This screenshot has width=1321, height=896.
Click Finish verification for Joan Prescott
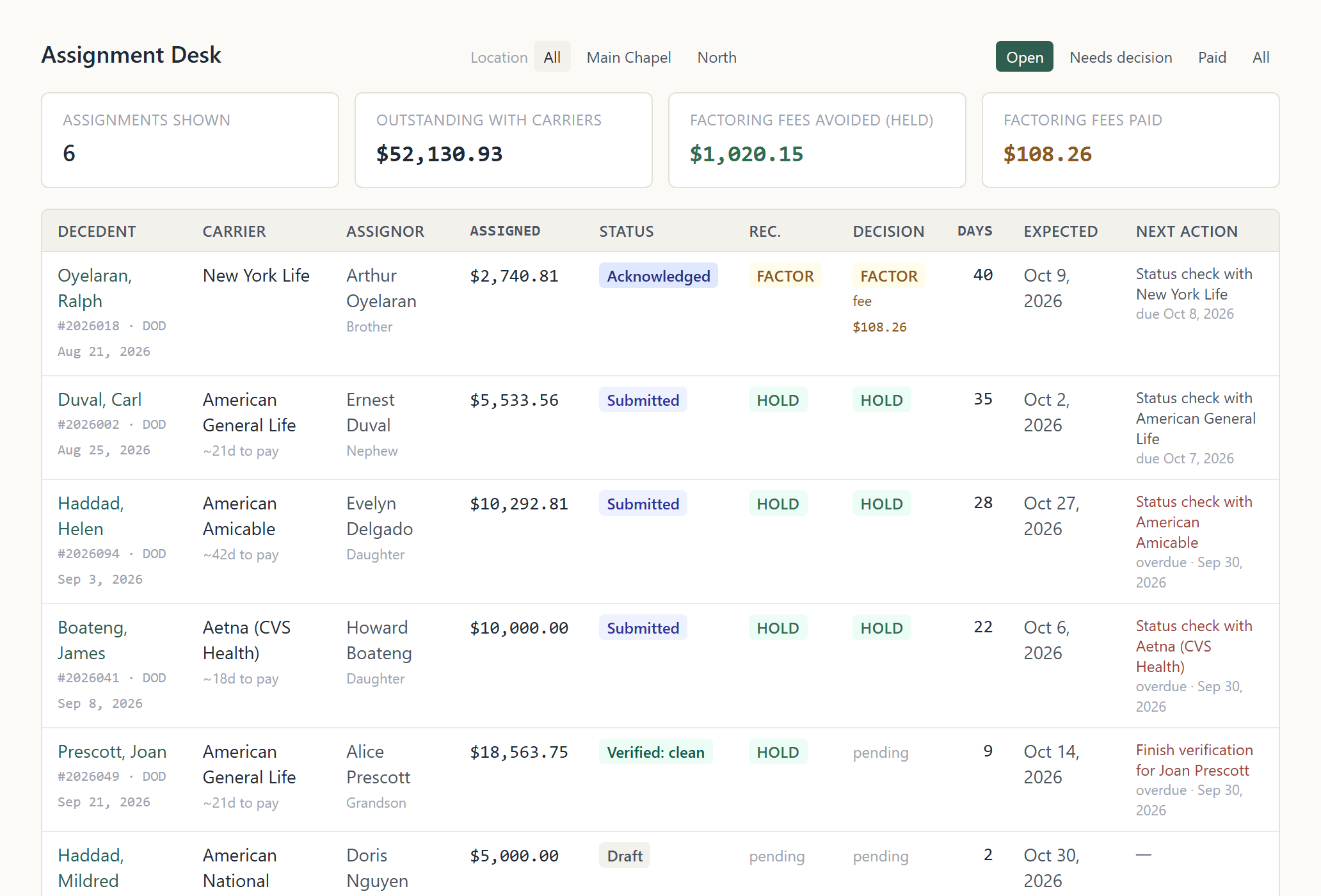(x=1194, y=760)
